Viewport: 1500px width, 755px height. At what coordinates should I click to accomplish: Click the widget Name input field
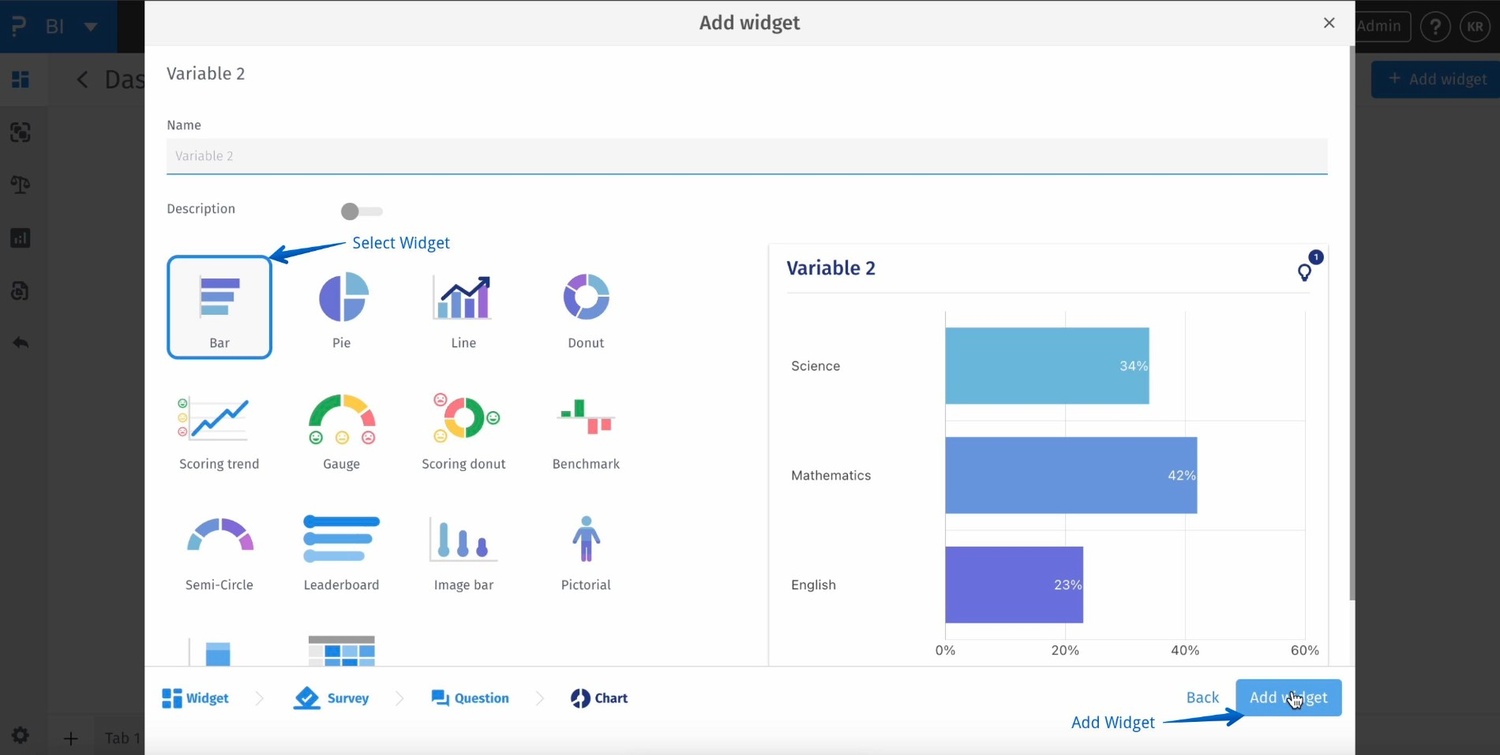tap(746, 156)
